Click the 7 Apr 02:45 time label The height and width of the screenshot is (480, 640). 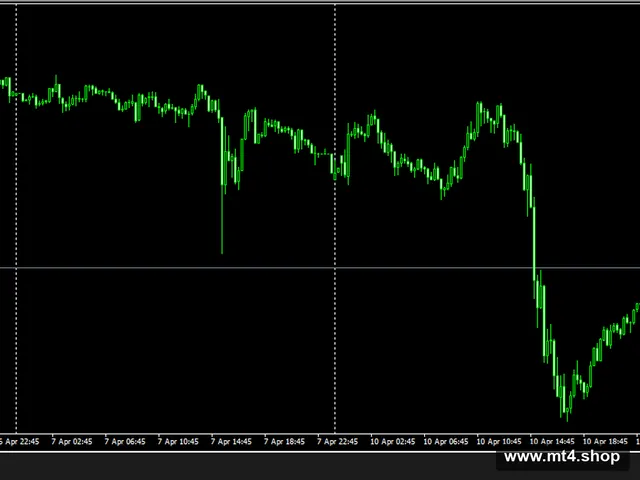[x=72, y=442]
